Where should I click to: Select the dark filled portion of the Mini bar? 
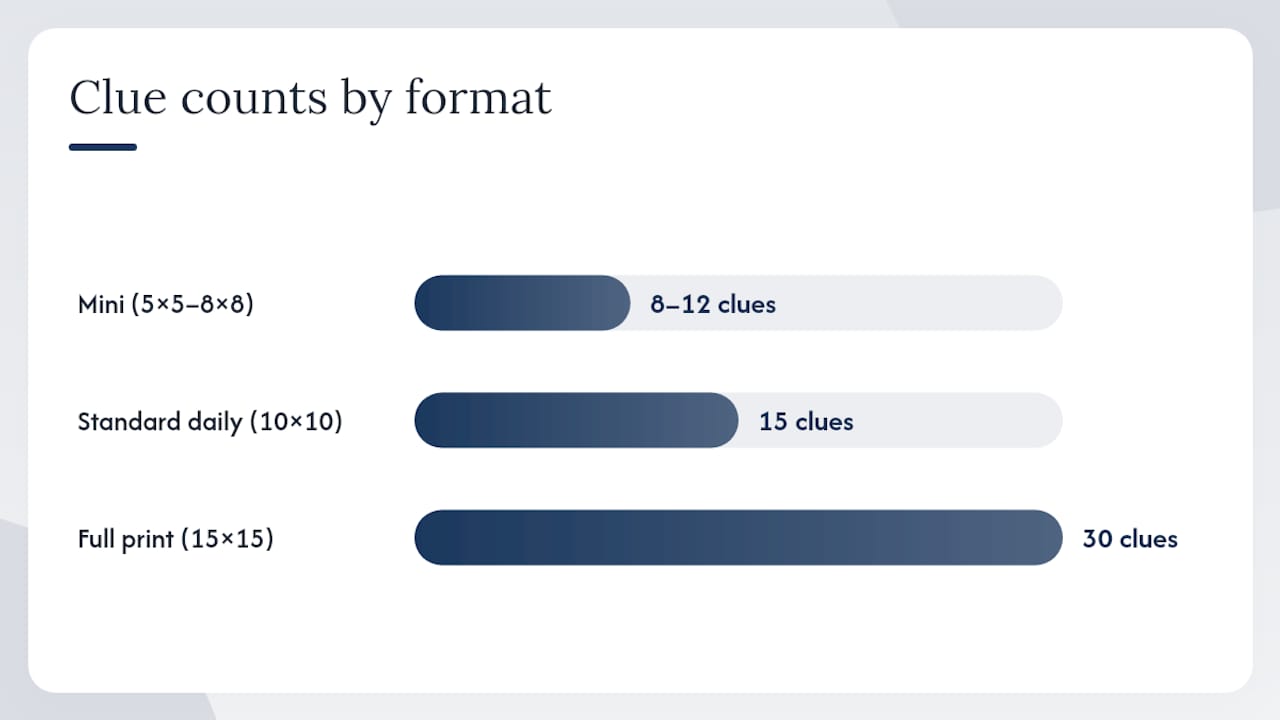522,303
